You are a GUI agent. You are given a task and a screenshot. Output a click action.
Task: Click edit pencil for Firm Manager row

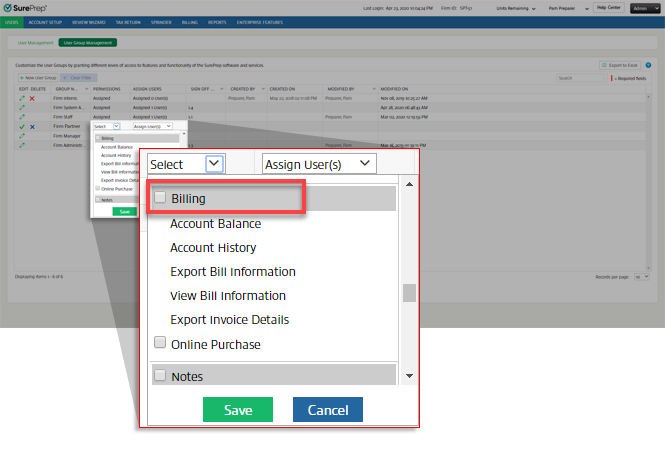coord(22,136)
